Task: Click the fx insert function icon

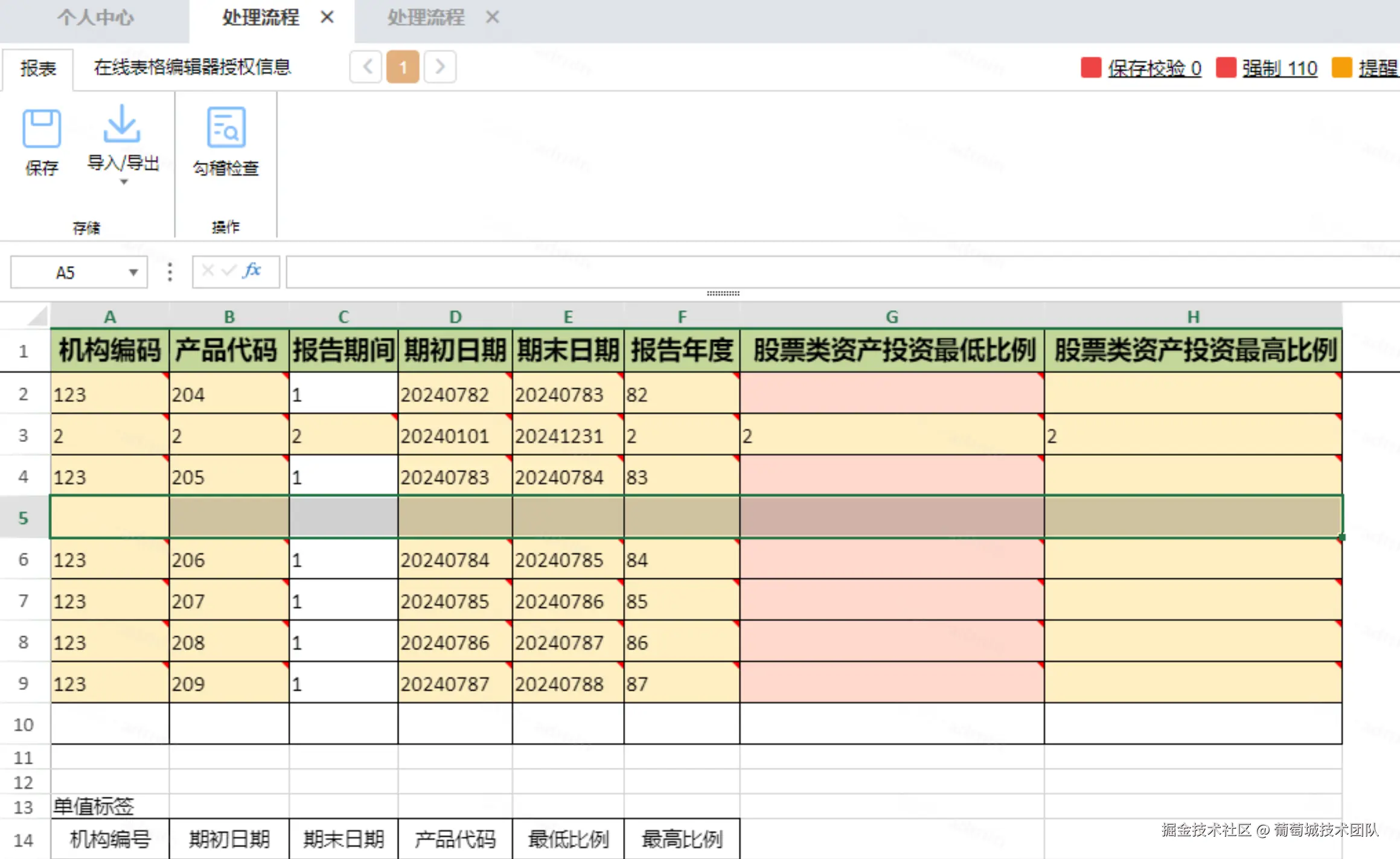Action: (x=252, y=270)
